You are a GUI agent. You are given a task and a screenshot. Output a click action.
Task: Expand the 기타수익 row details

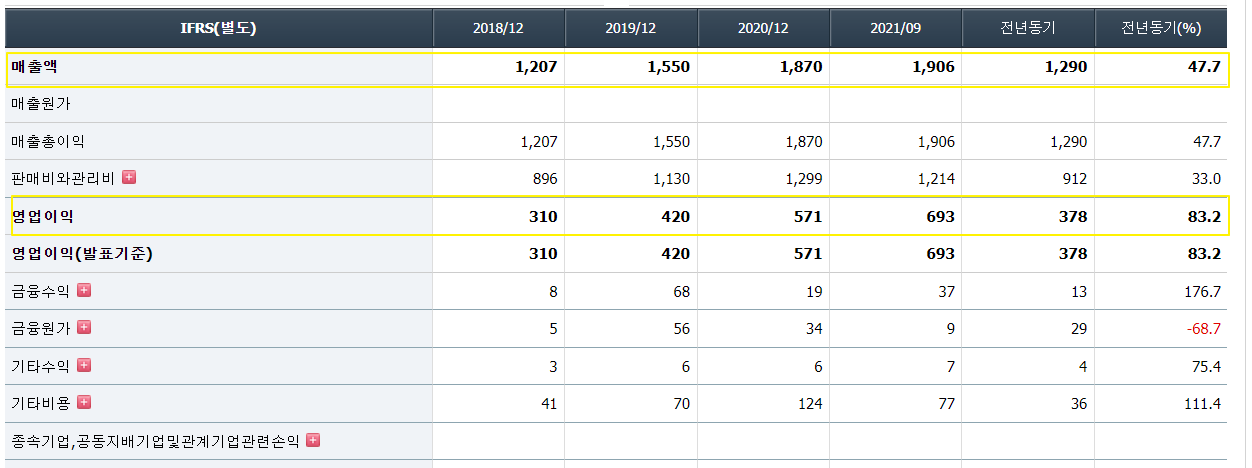[84, 365]
